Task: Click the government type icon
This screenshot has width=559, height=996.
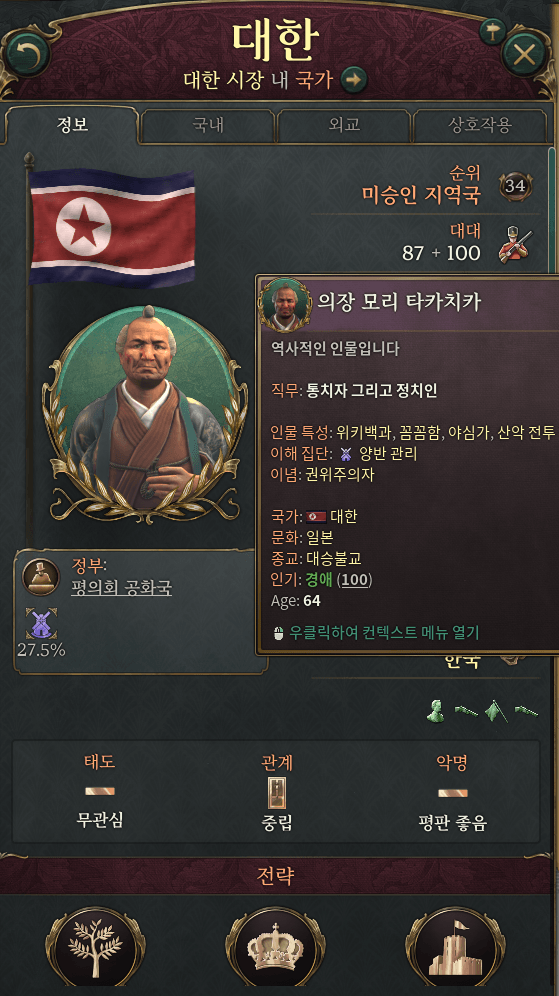Action: coord(41,577)
